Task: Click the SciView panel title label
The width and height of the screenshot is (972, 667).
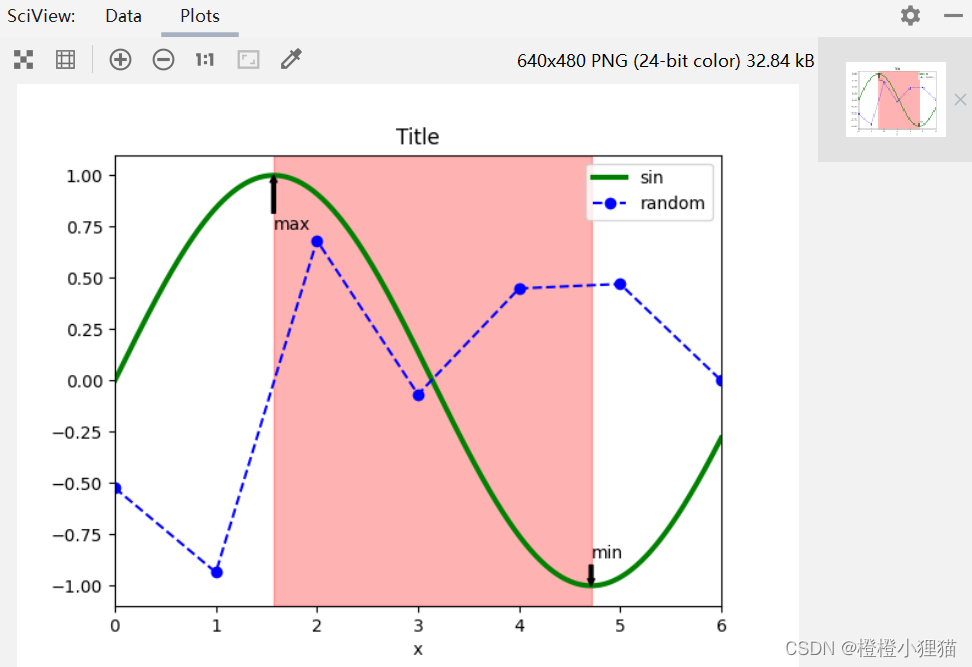Action: click(42, 16)
